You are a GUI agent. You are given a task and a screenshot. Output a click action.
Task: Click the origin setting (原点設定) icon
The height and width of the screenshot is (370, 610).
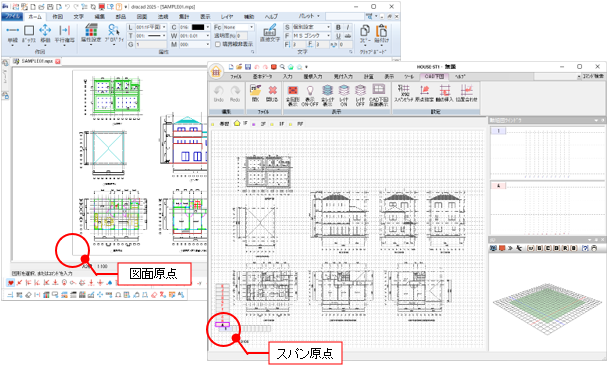[x=424, y=94]
